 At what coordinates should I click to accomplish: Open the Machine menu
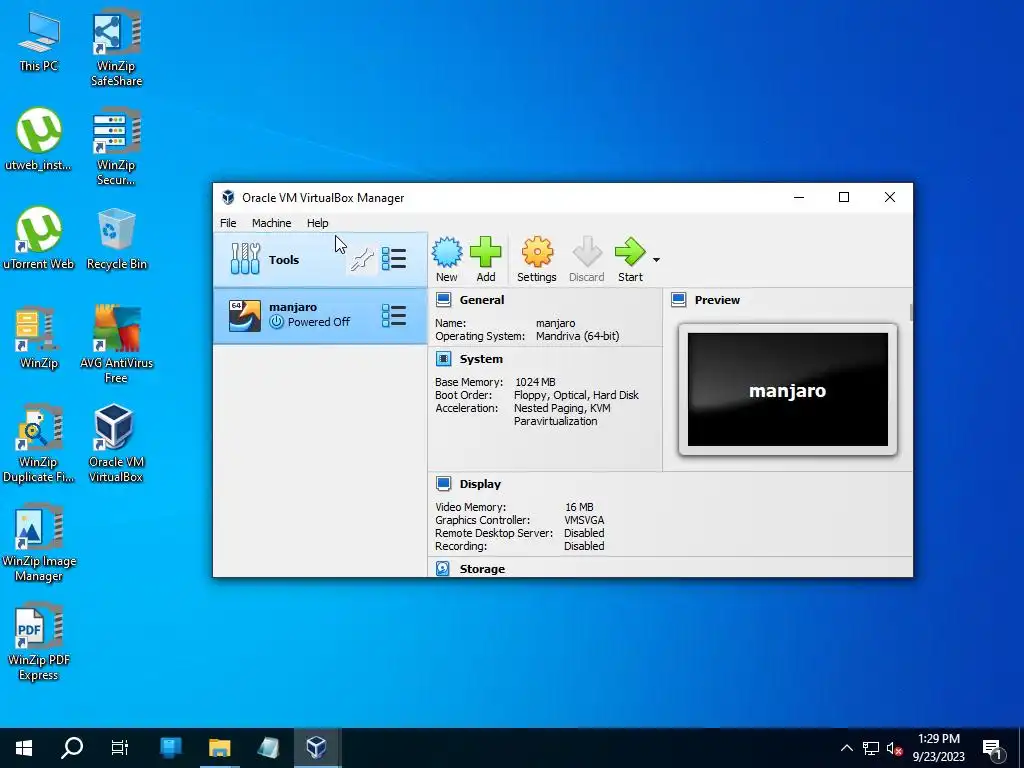point(272,223)
